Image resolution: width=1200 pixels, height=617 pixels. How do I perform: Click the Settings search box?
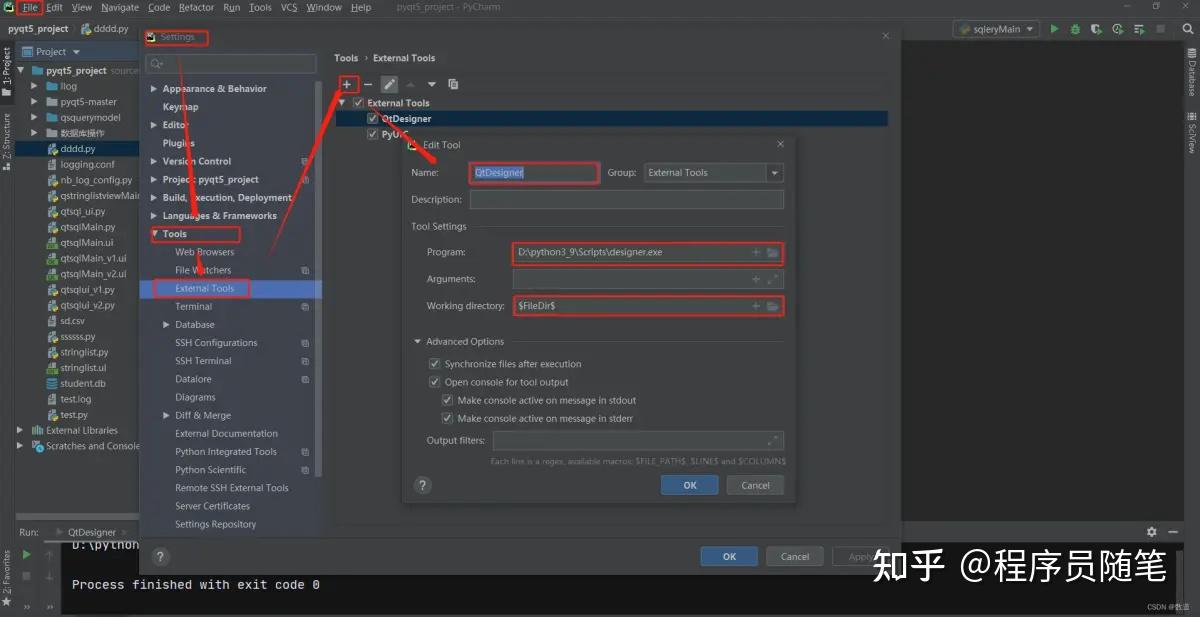click(x=230, y=64)
